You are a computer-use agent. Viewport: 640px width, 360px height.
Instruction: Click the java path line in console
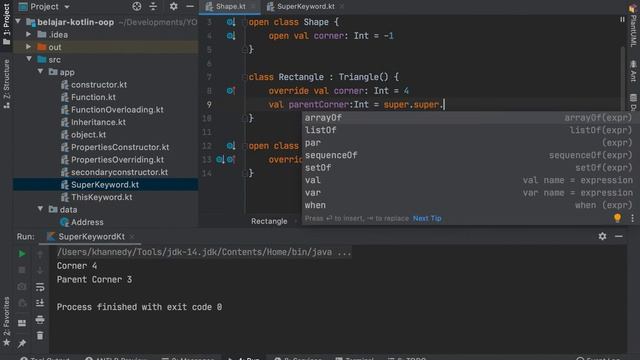(204, 252)
